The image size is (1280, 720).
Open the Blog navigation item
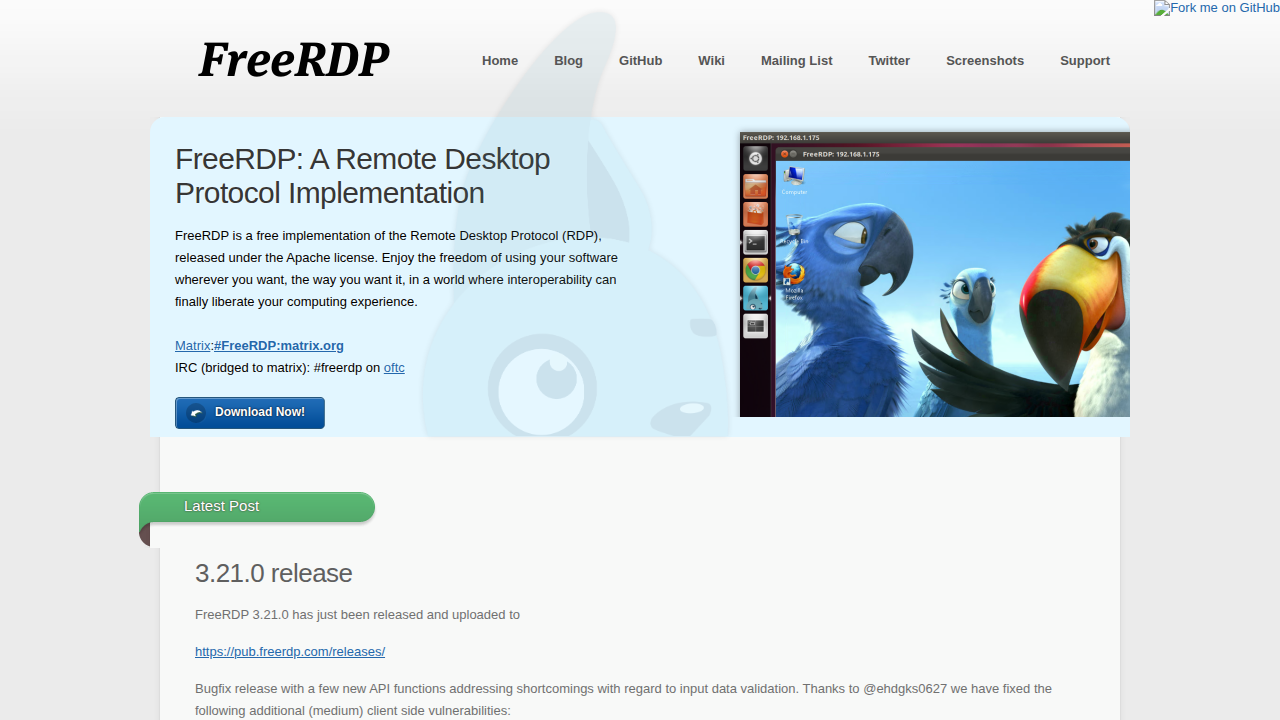click(568, 60)
